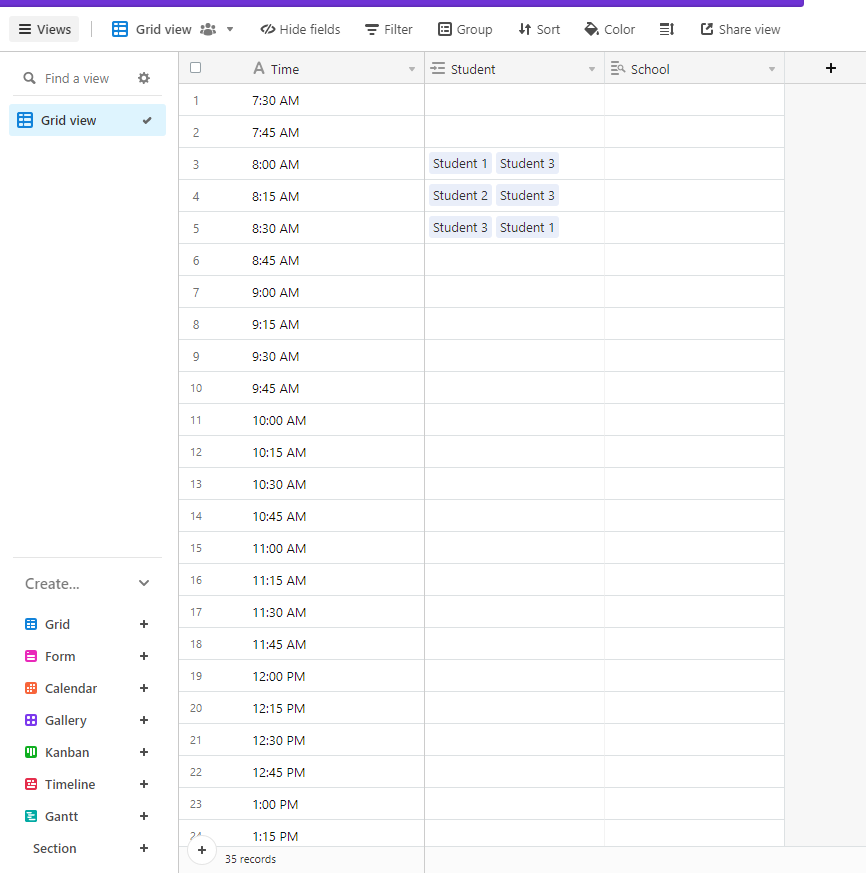
Task: Click Student 3 chip in 8:00 AM row
Action: click(x=527, y=164)
